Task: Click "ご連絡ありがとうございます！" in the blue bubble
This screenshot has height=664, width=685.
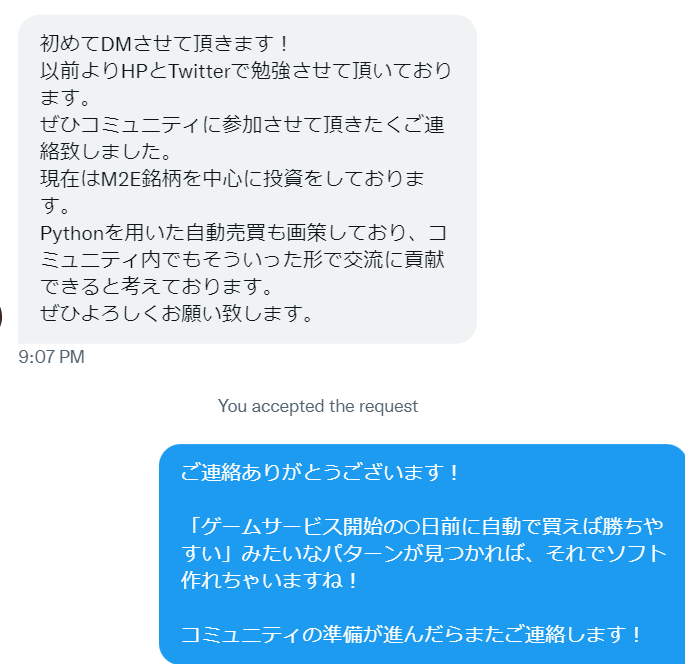Action: click(320, 473)
